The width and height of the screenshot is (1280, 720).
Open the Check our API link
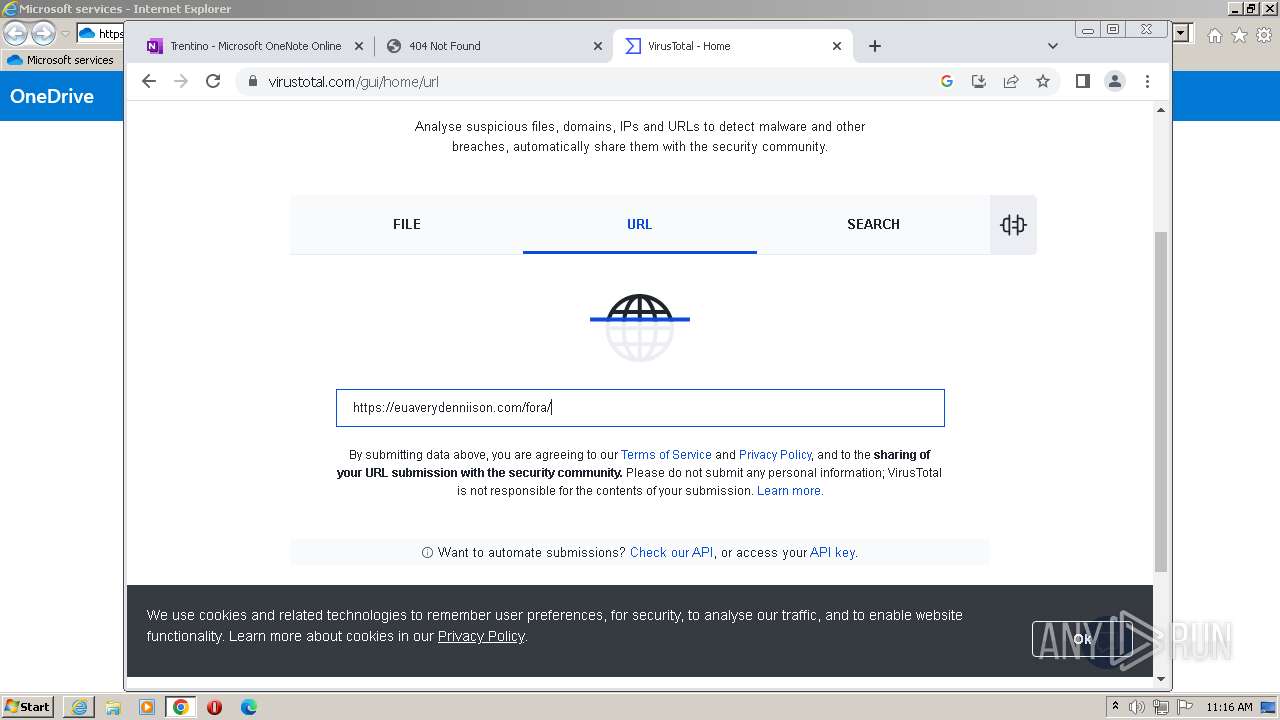671,552
